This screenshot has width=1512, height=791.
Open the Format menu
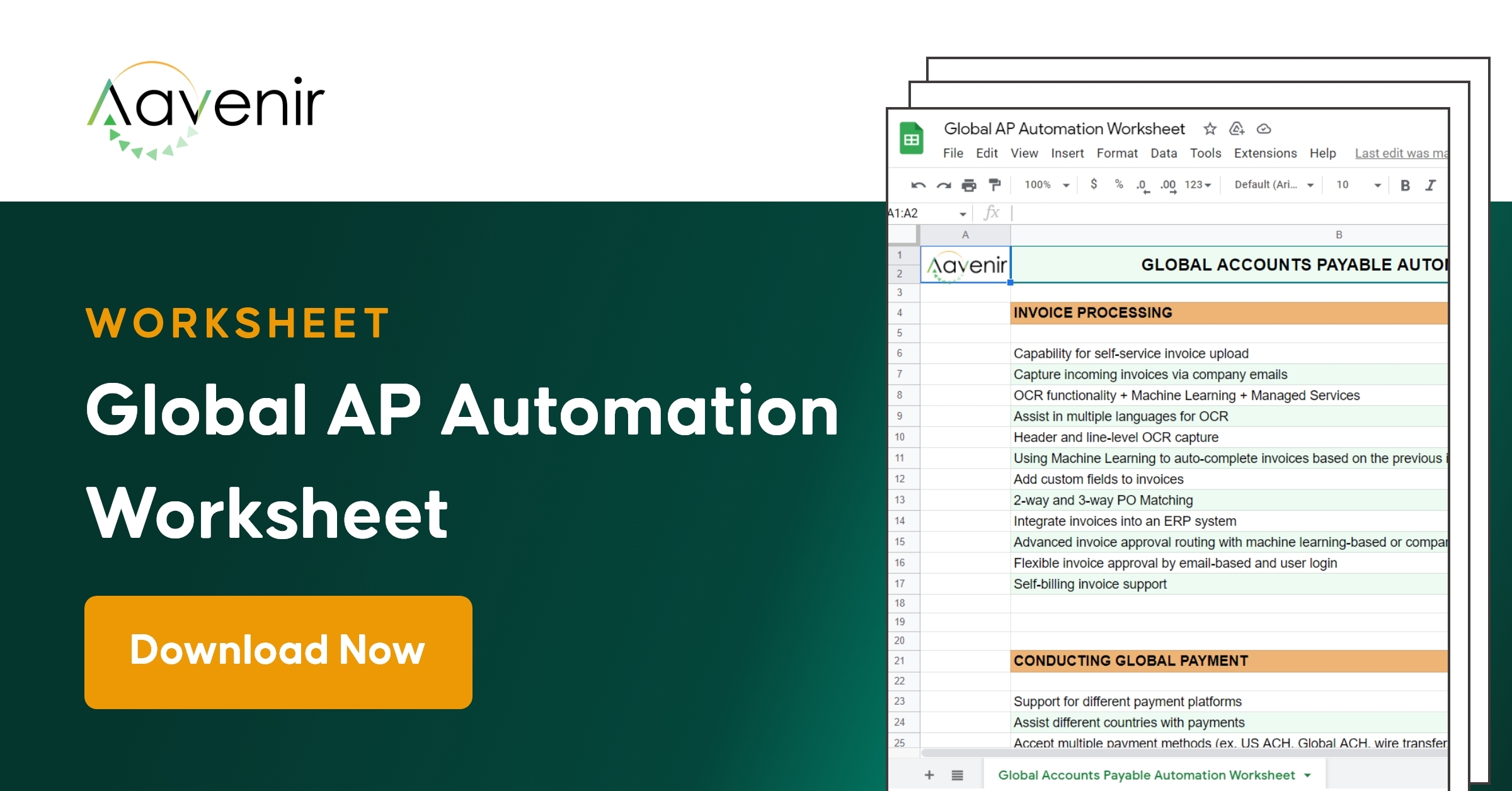1117,153
